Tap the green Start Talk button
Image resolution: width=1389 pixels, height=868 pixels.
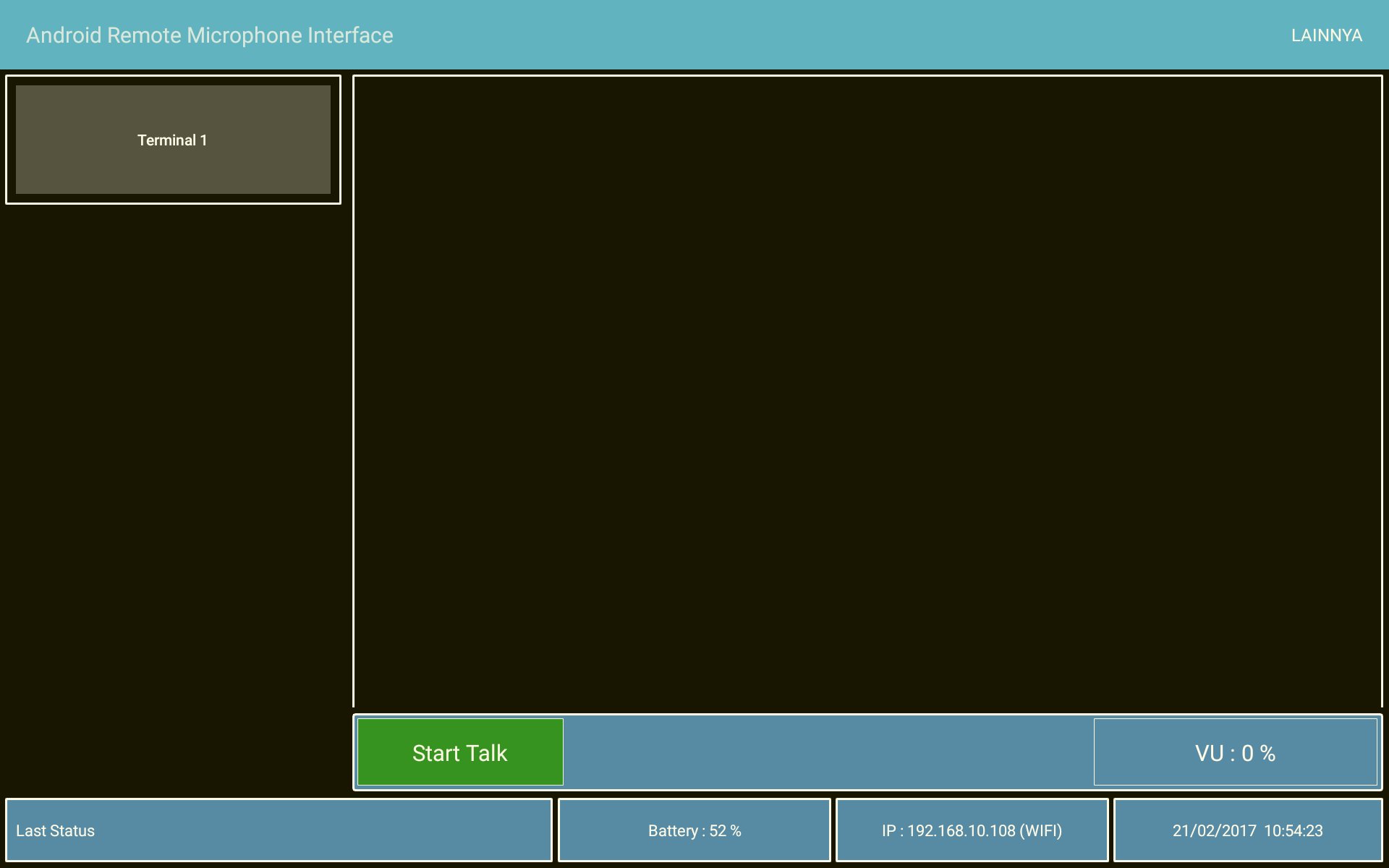coord(460,752)
